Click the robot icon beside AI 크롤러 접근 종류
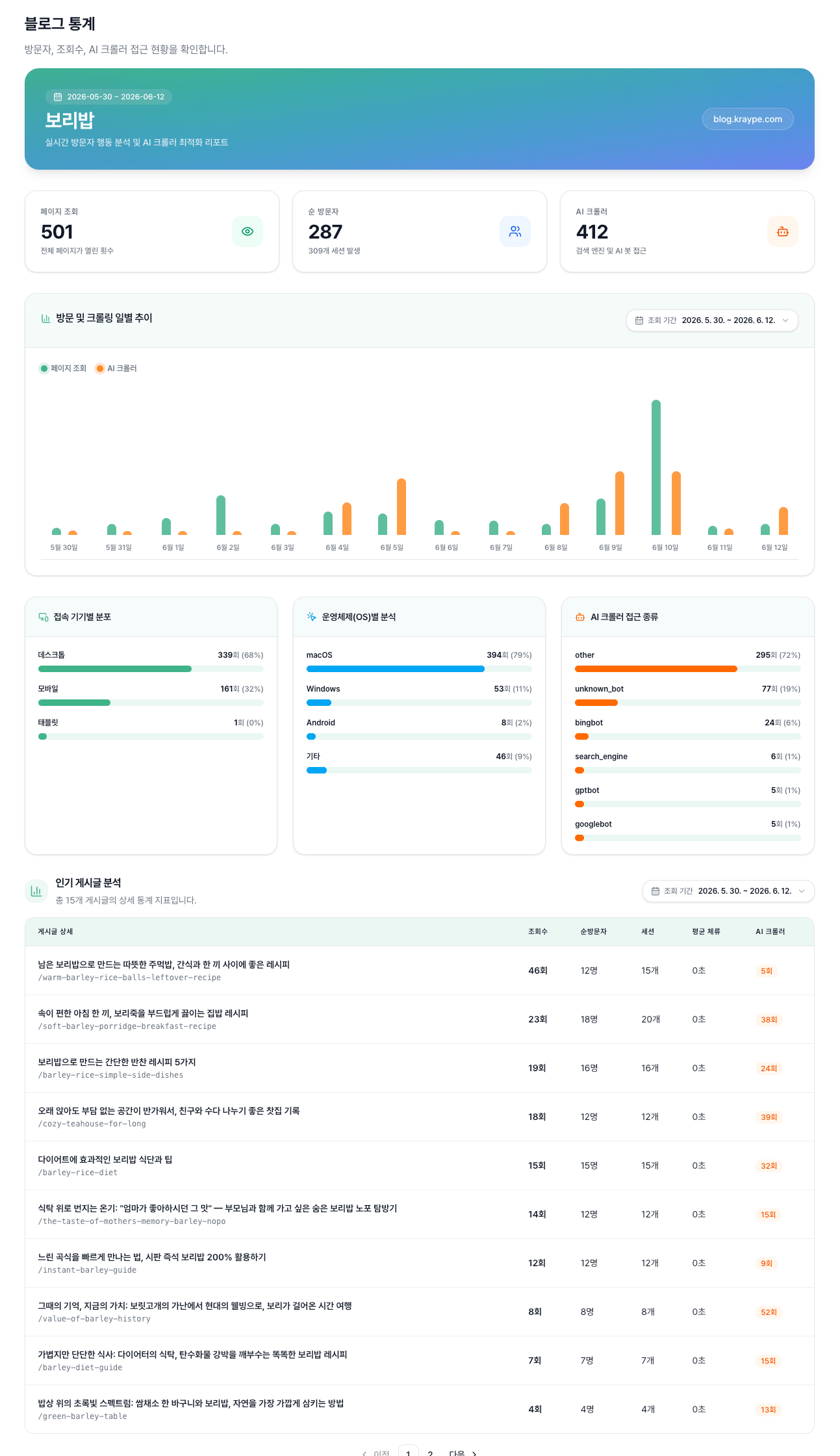Image resolution: width=840 pixels, height=1456 pixels. pos(580,617)
